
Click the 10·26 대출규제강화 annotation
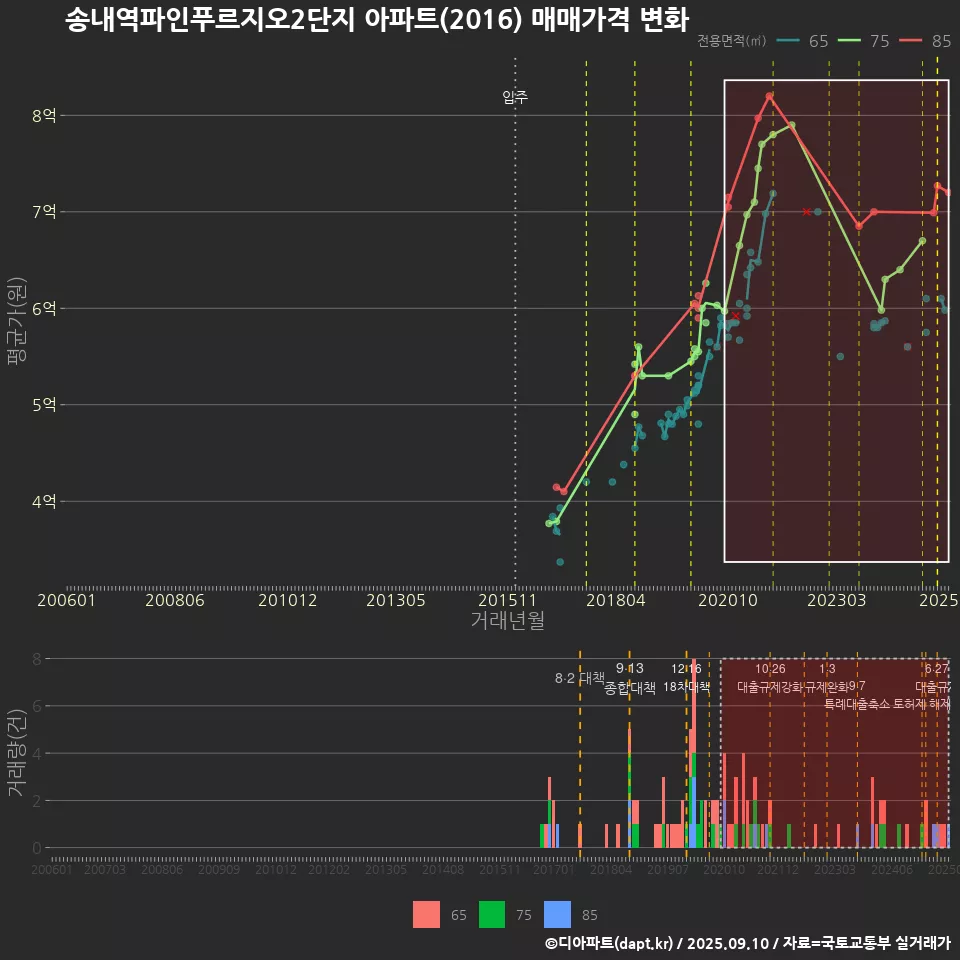(770, 678)
